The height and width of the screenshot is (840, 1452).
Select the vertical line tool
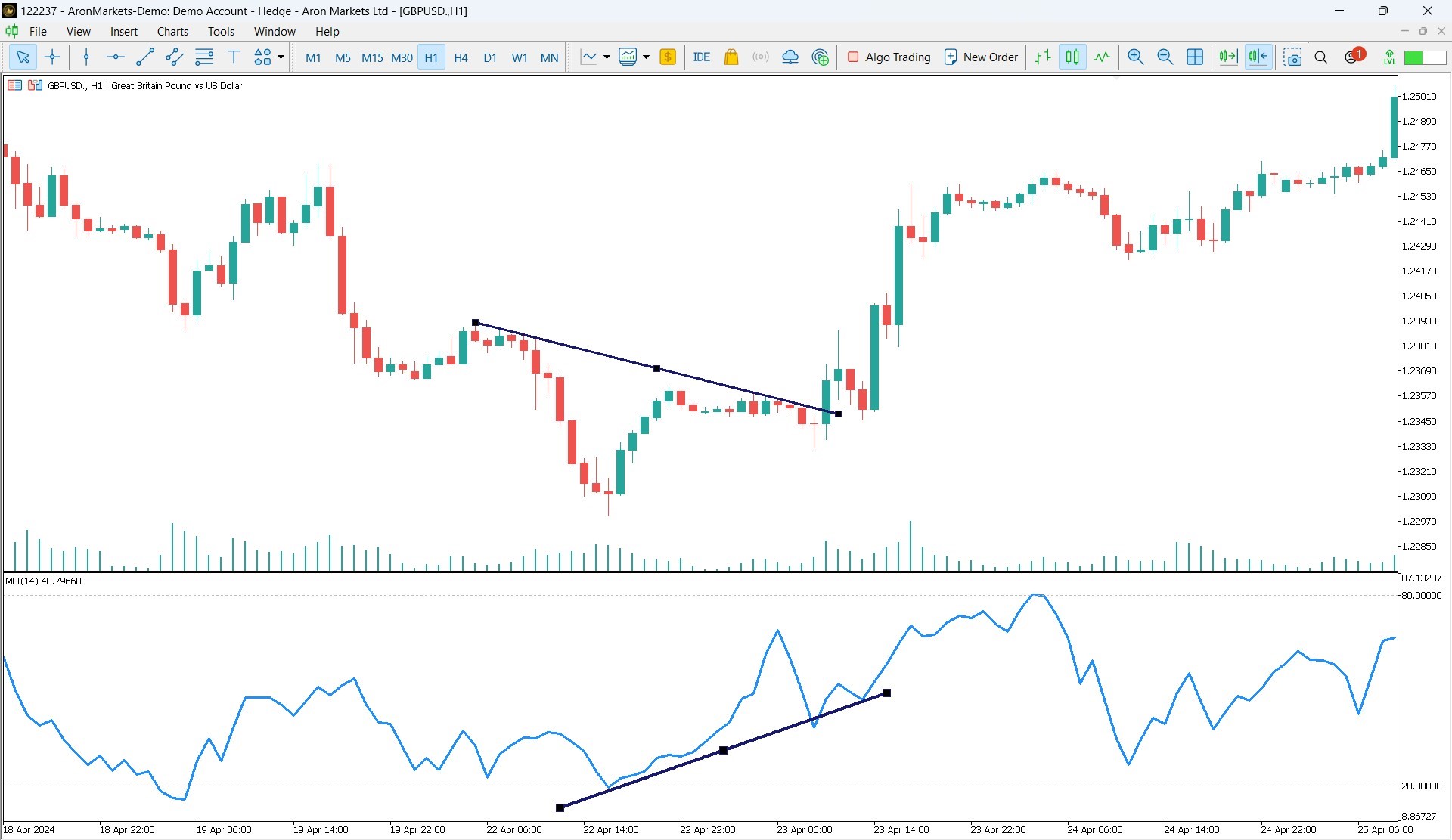point(86,57)
